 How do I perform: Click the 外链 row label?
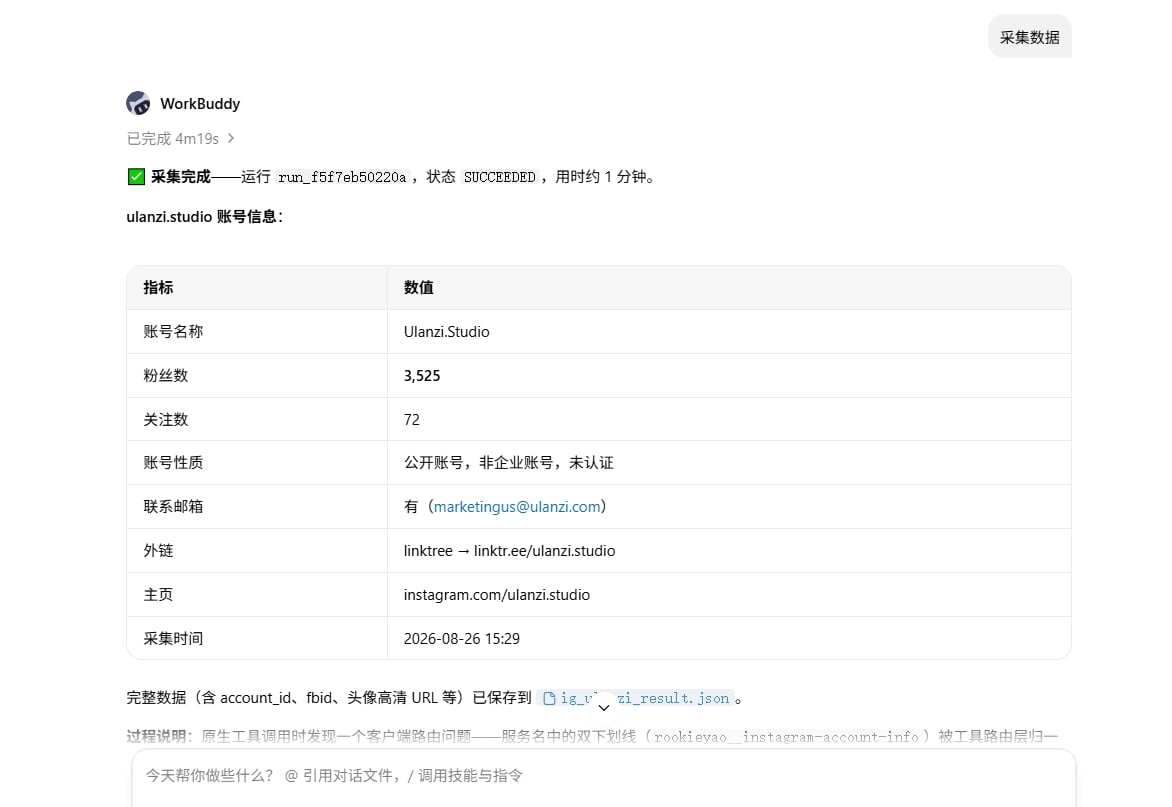pyautogui.click(x=158, y=551)
